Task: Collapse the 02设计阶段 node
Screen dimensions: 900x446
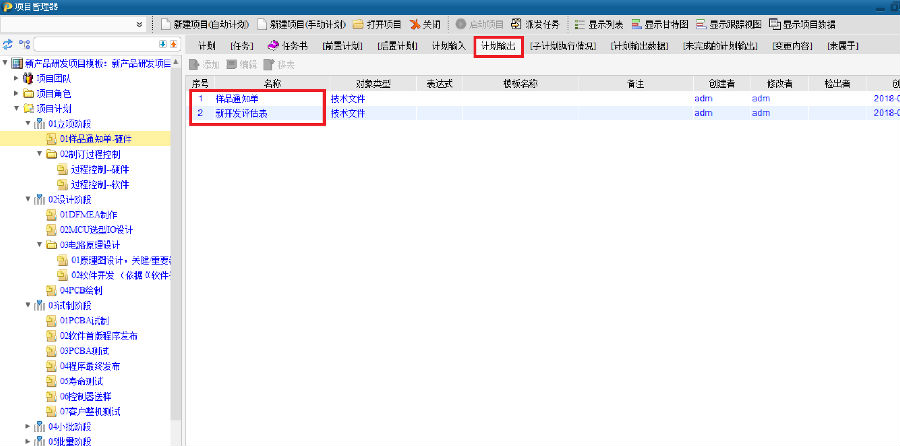Action: (28, 199)
